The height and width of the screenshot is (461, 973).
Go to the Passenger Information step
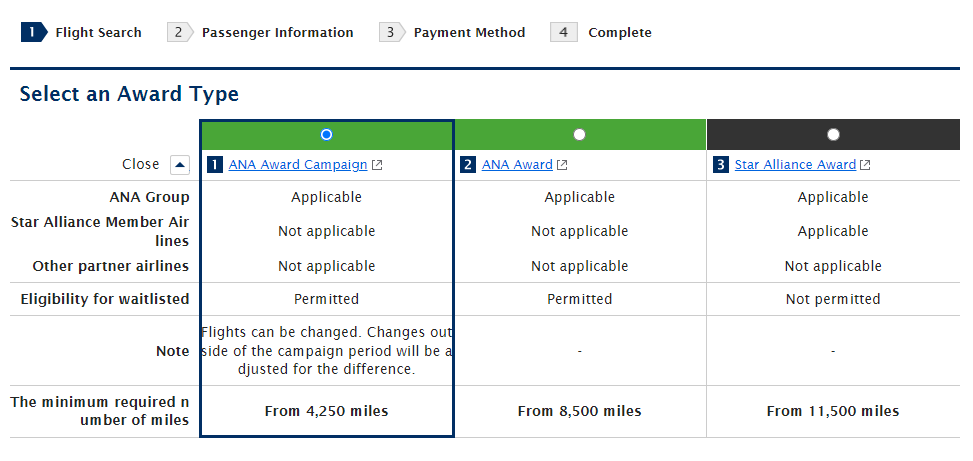(277, 33)
